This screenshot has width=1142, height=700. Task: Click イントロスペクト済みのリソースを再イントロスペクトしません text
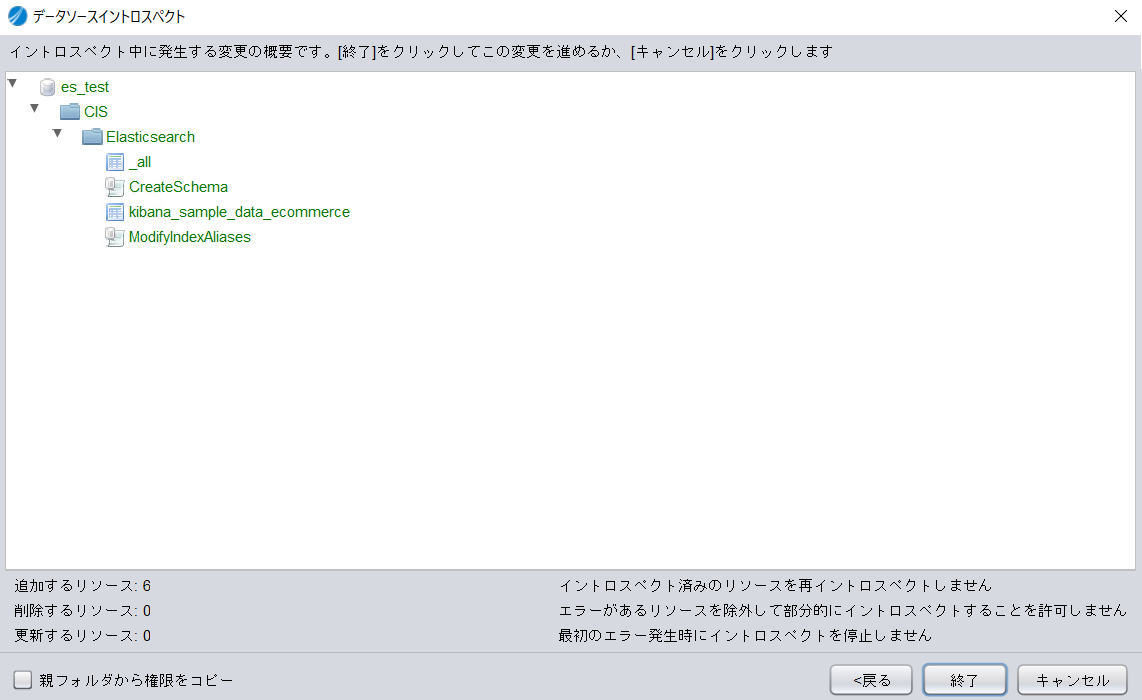[x=775, y=586]
